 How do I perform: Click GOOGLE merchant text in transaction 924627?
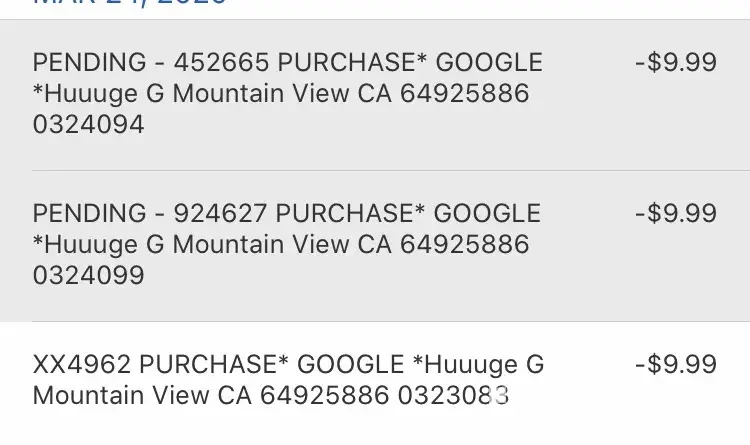pyautogui.click(x=488, y=214)
